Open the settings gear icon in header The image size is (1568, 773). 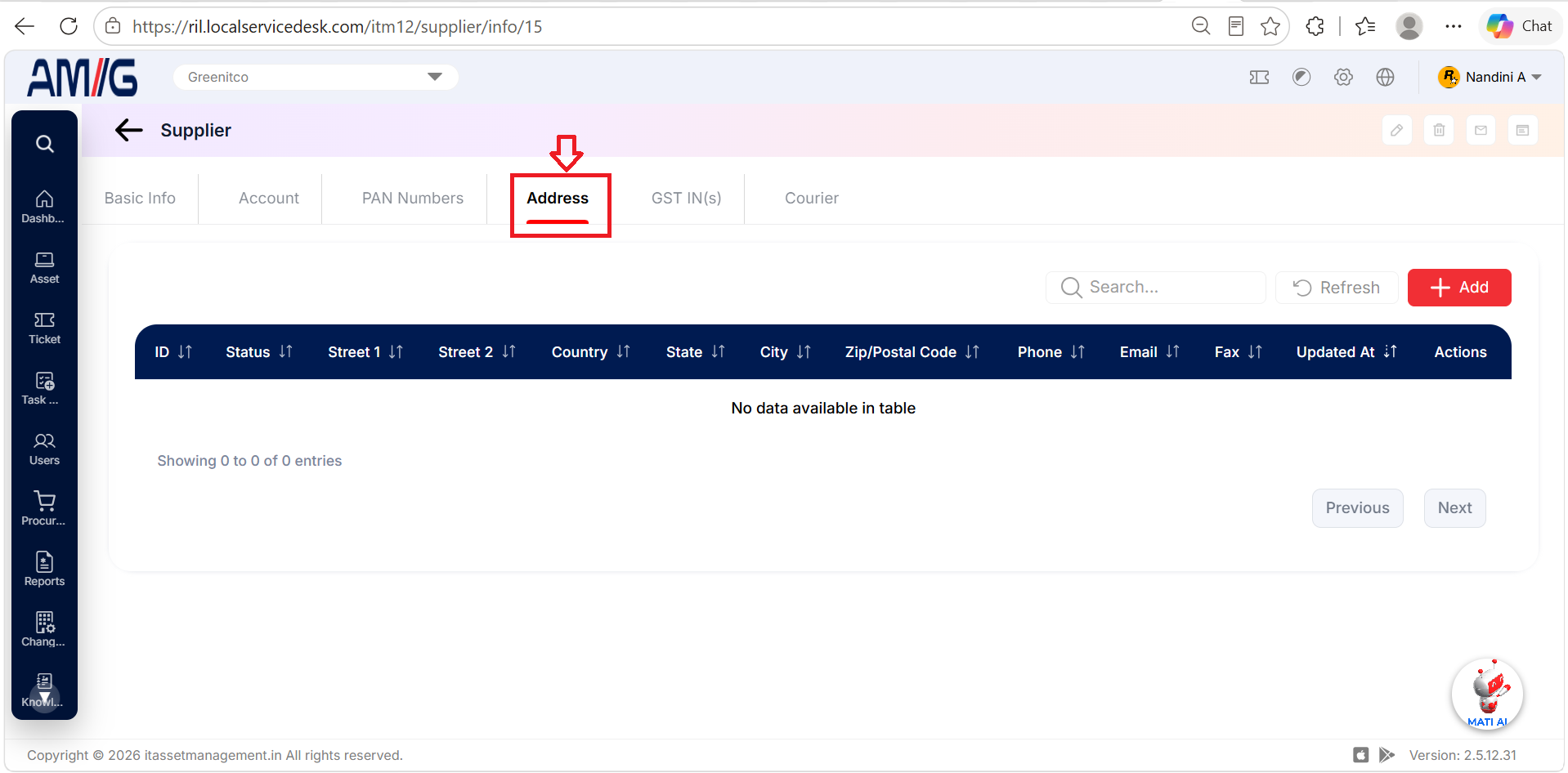point(1343,77)
